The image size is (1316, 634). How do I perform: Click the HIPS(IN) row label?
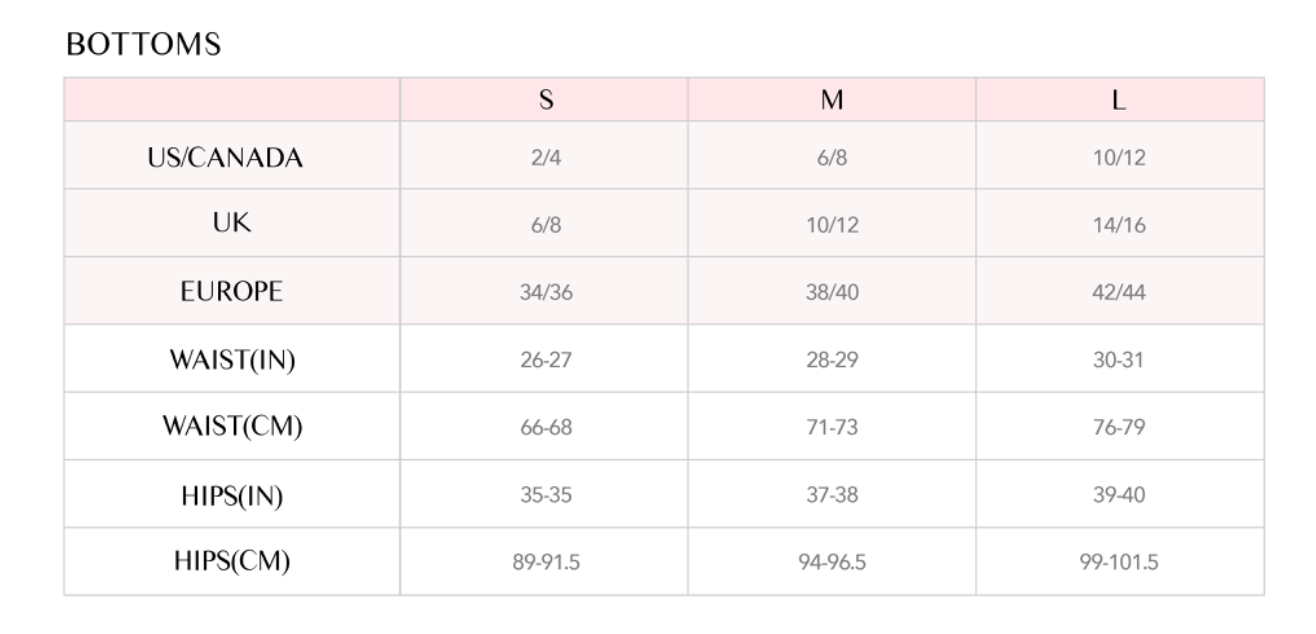232,495
